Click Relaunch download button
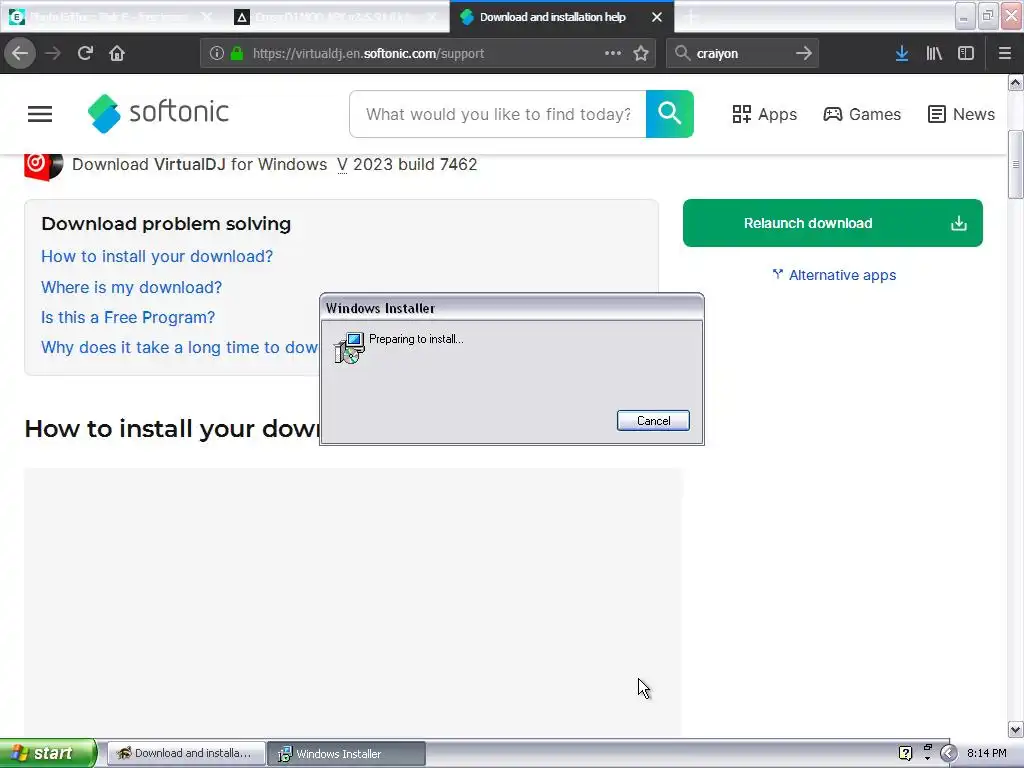Screen dimensions: 1024x768 [833, 223]
